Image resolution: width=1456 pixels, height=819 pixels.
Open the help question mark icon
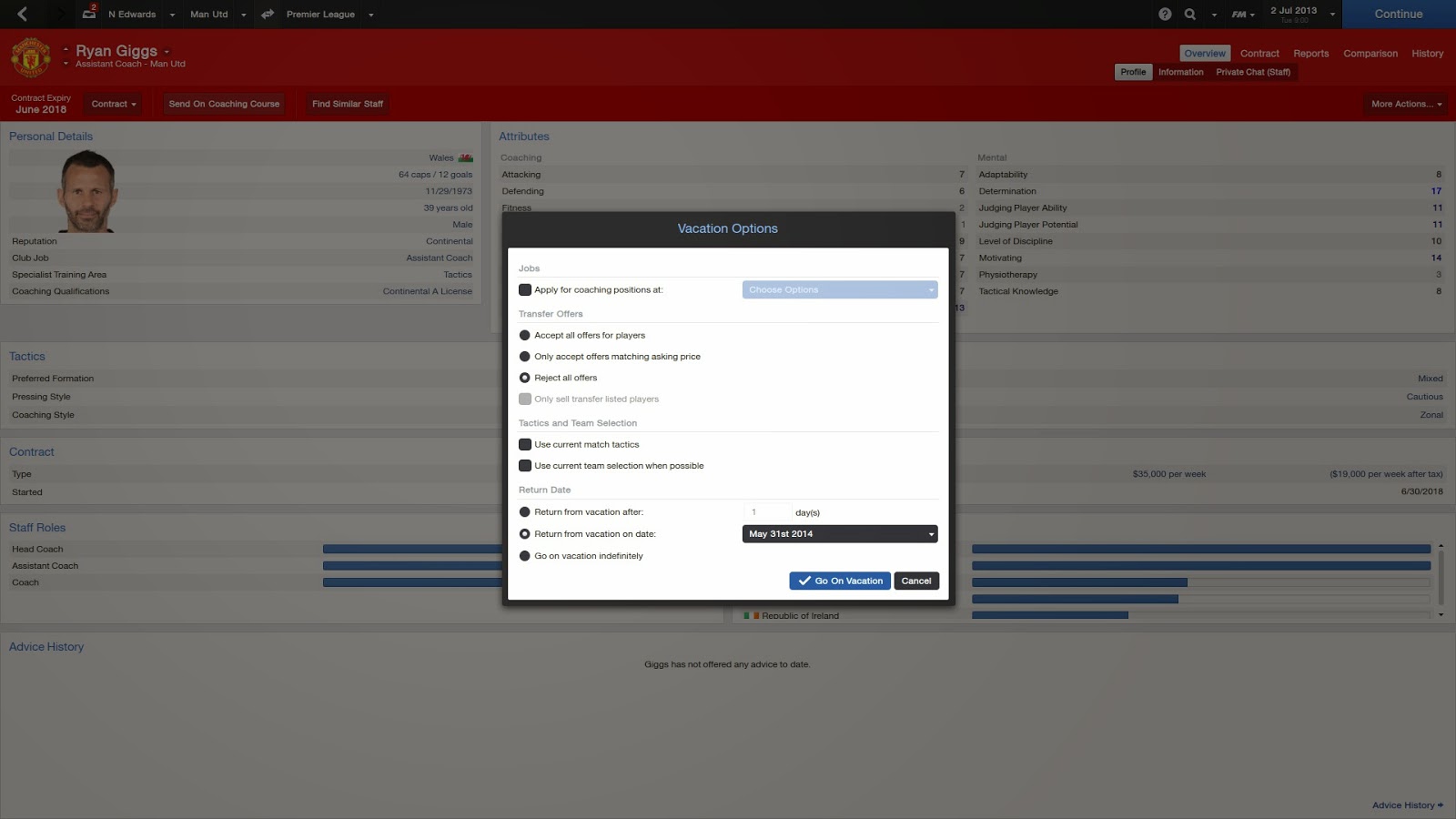[x=1165, y=15]
